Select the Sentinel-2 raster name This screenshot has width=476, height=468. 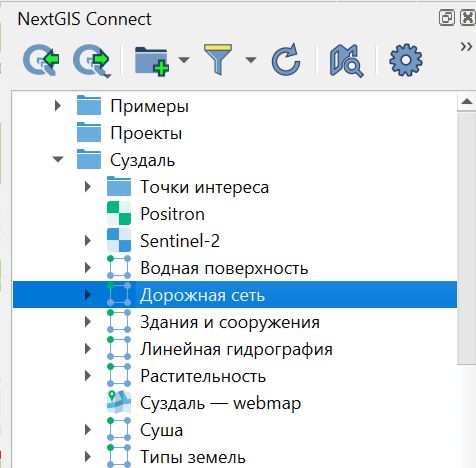click(180, 241)
